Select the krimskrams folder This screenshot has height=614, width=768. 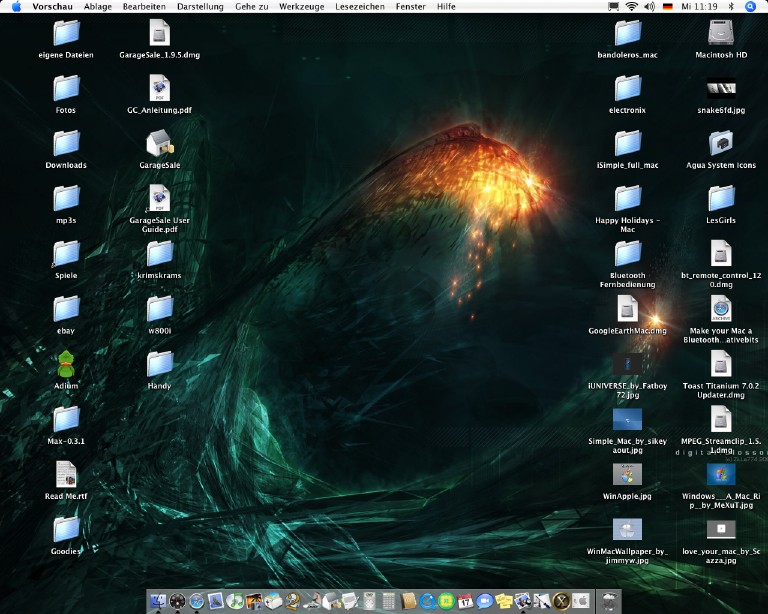[x=160, y=254]
